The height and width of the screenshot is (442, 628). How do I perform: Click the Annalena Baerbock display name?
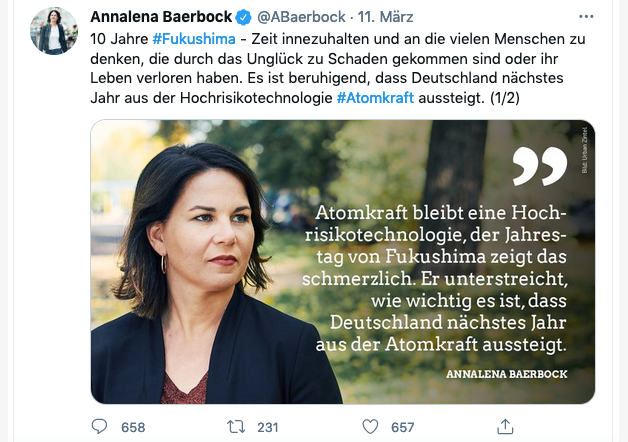tap(161, 17)
